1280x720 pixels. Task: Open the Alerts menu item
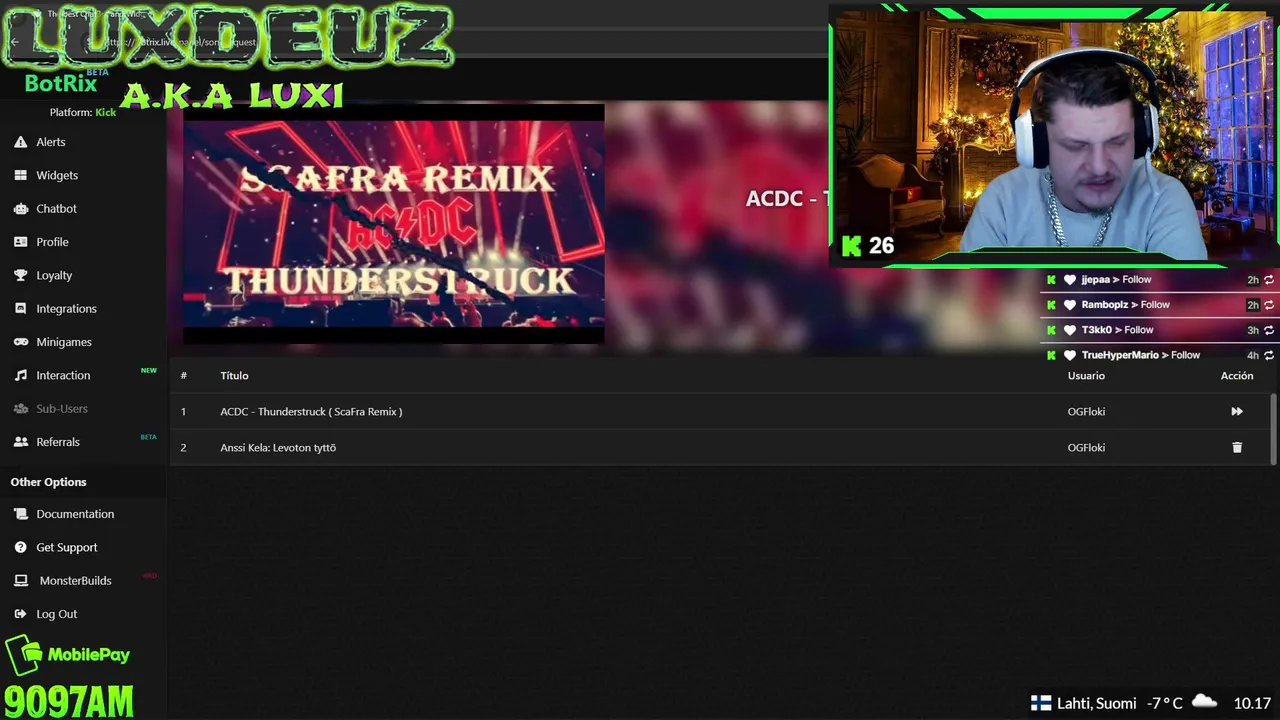tap(51, 142)
